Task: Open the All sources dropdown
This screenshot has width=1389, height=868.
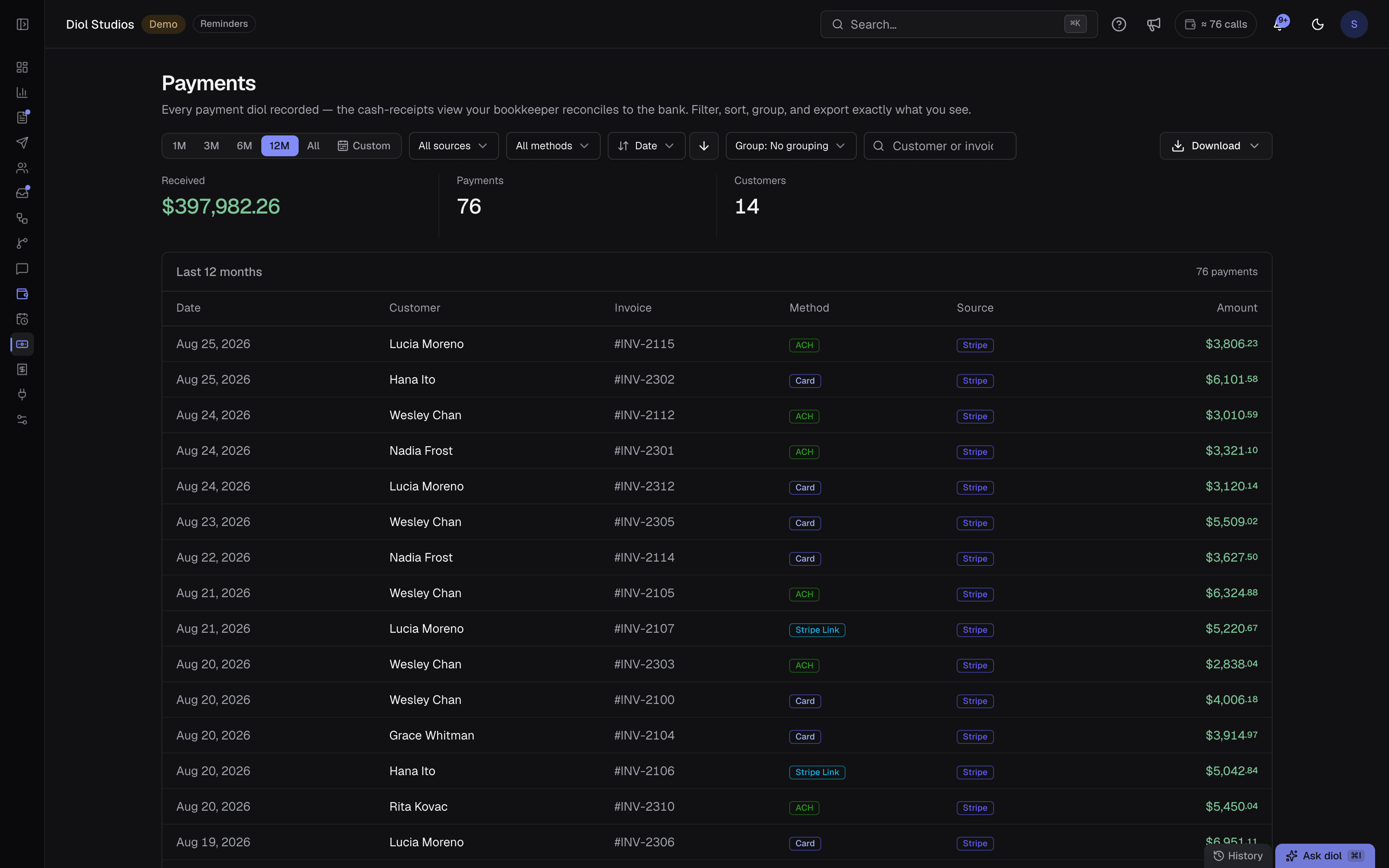Action: [x=454, y=146]
